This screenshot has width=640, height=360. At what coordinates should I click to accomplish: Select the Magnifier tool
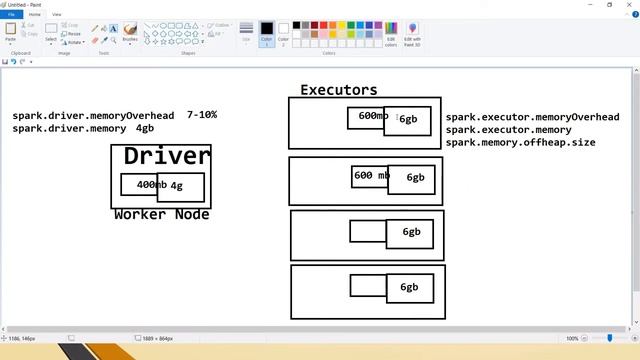[x=113, y=40]
